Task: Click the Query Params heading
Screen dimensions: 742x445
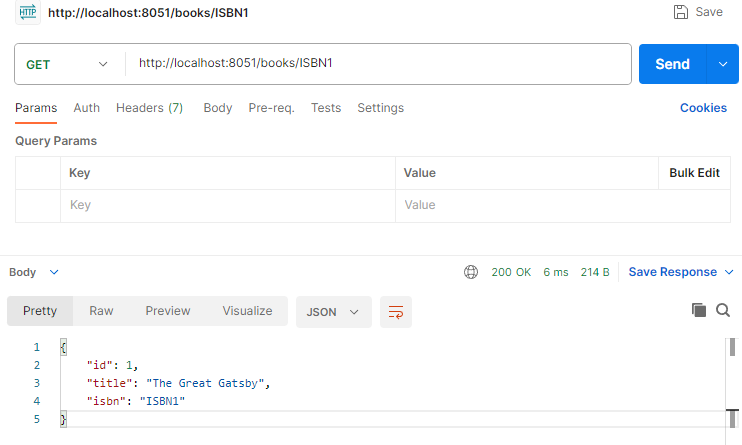Action: click(56, 141)
